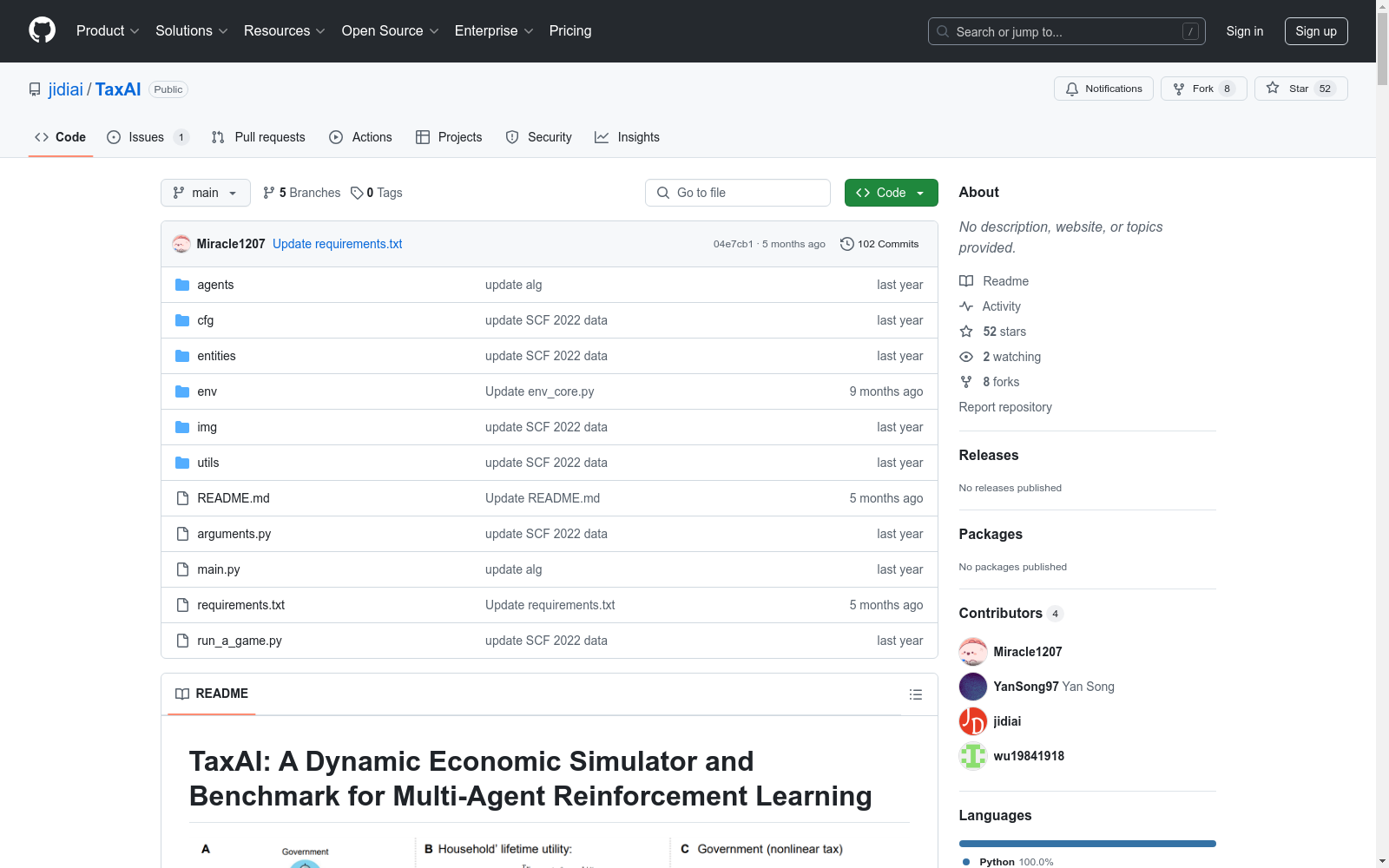Open the Releases heading link
This screenshot has height=868, width=1389.
(989, 455)
